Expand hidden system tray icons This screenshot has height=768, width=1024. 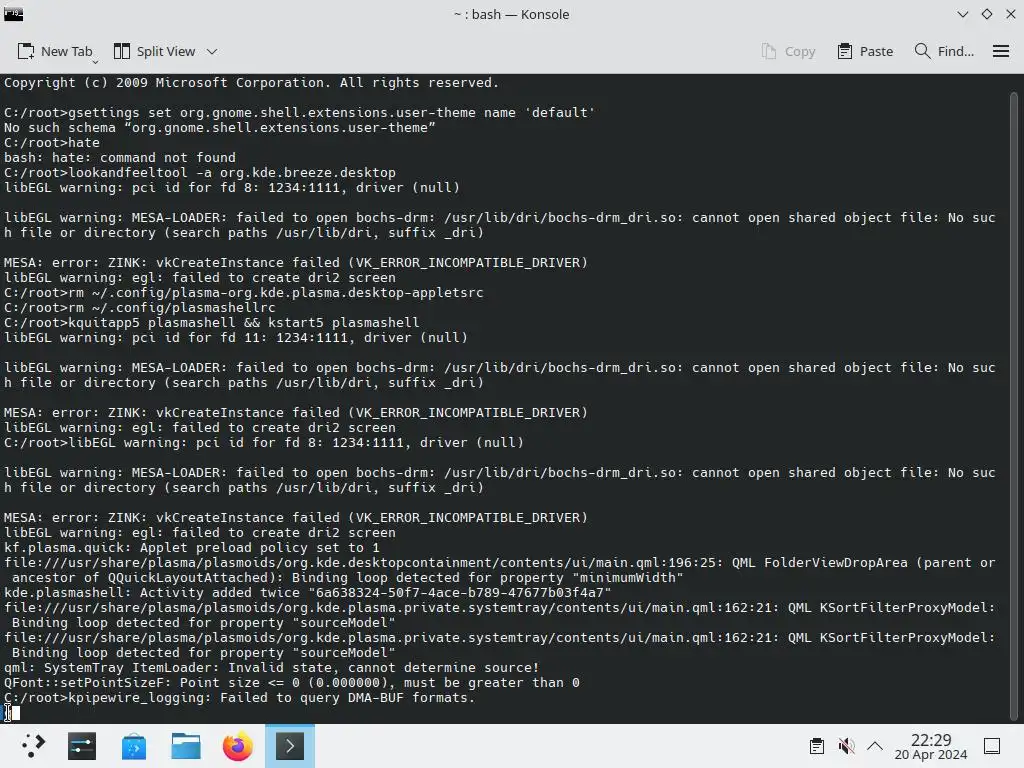[x=875, y=746]
